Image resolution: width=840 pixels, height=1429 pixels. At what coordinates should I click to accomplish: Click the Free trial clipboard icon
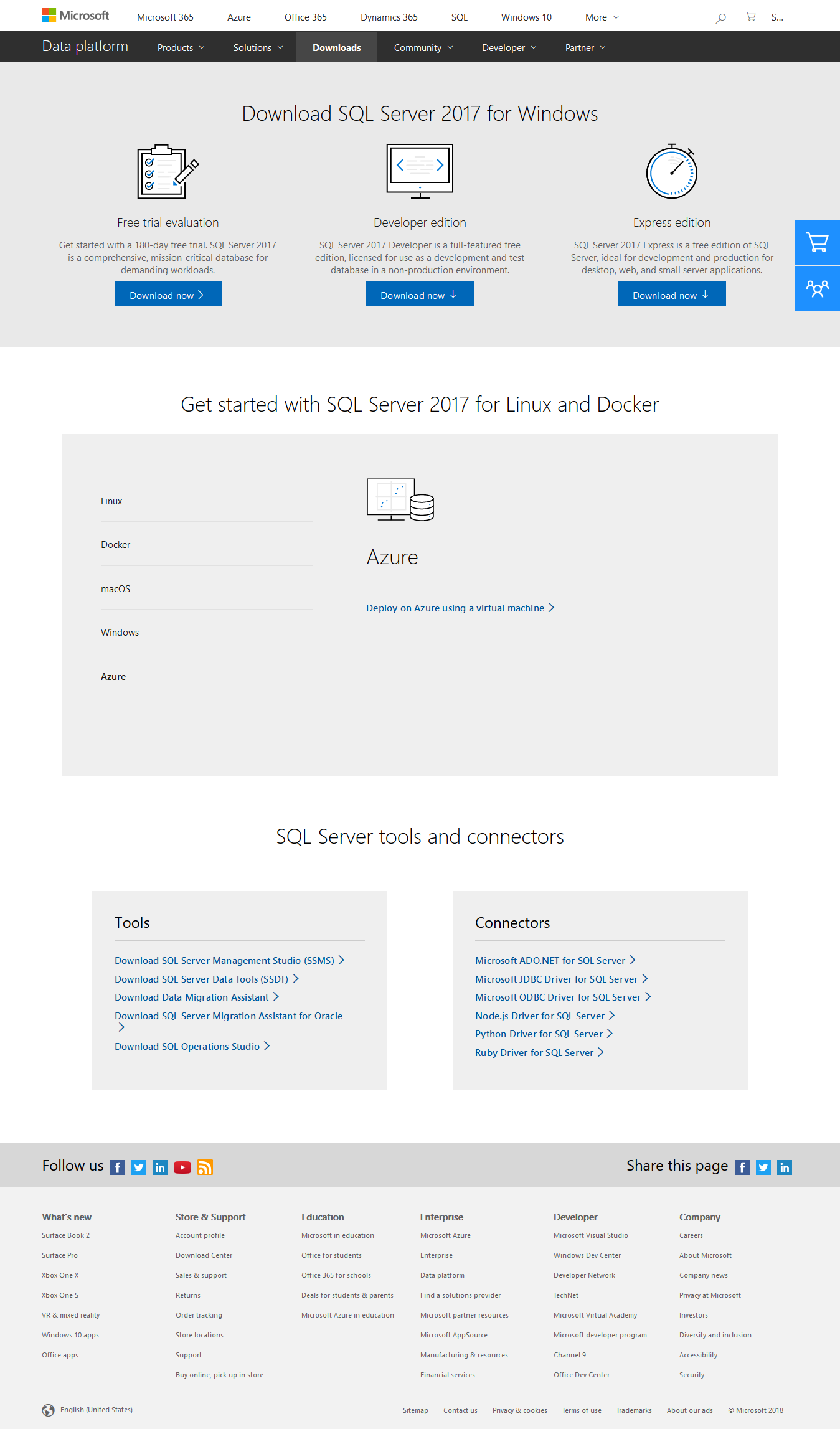coord(168,171)
